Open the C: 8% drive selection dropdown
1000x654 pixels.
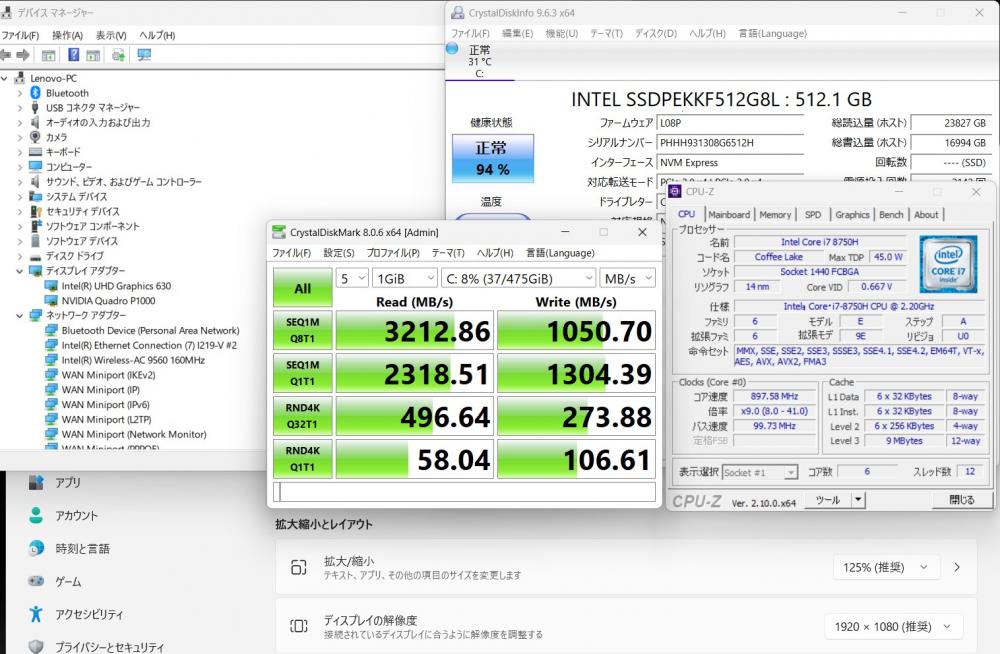point(519,278)
